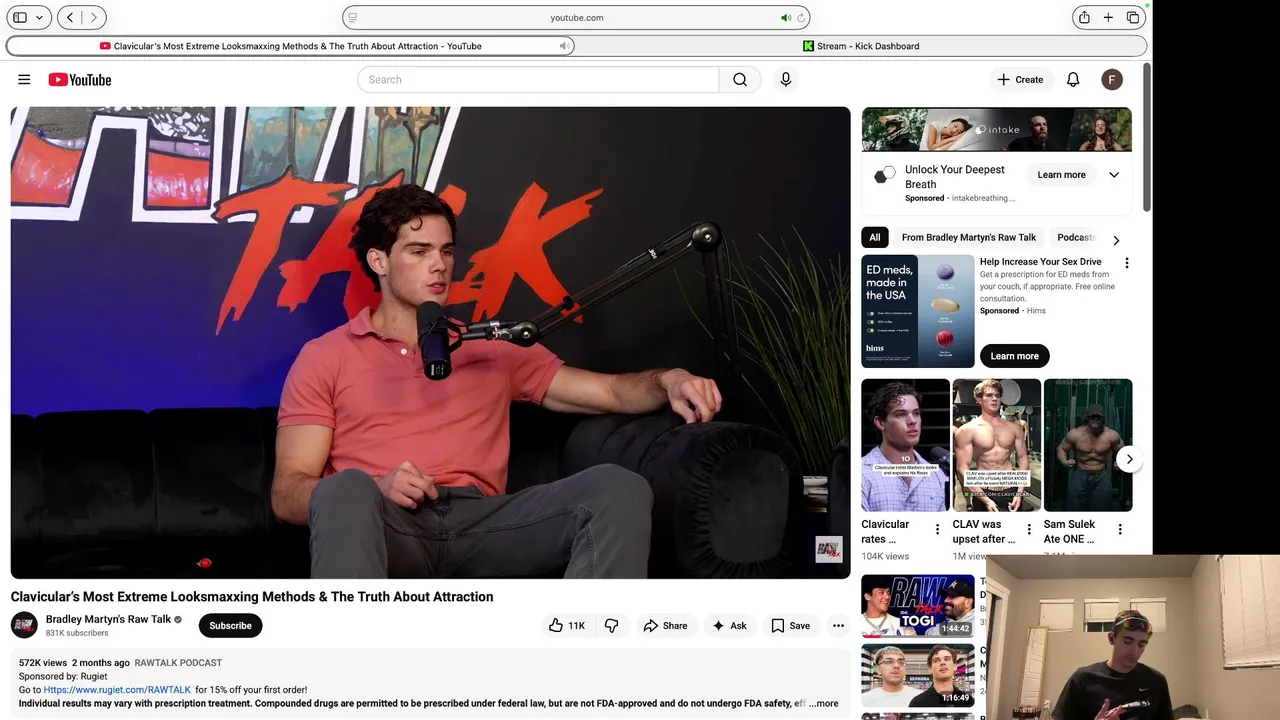Mute the YouTube tab audio icon

click(564, 46)
